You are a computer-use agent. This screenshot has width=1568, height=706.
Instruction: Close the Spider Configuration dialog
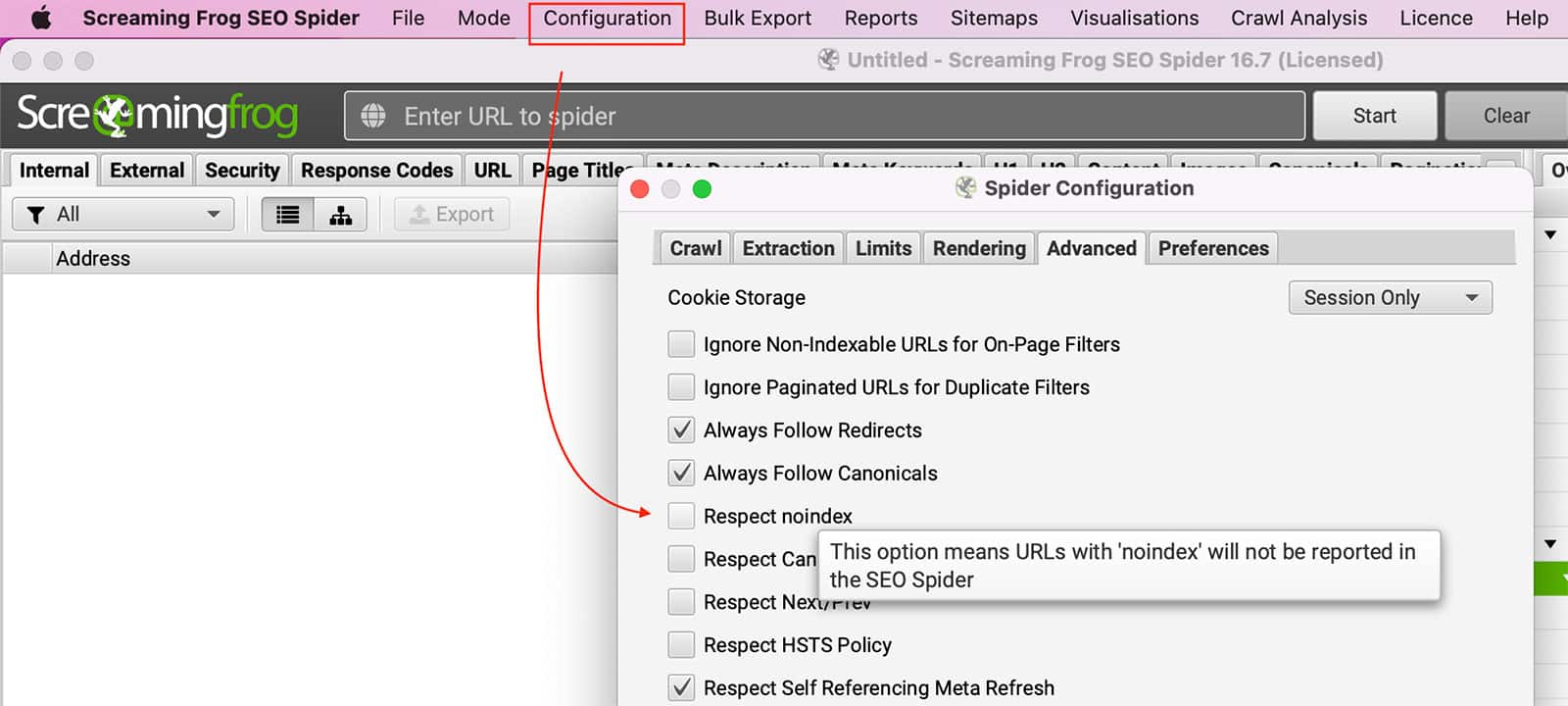[x=640, y=189]
